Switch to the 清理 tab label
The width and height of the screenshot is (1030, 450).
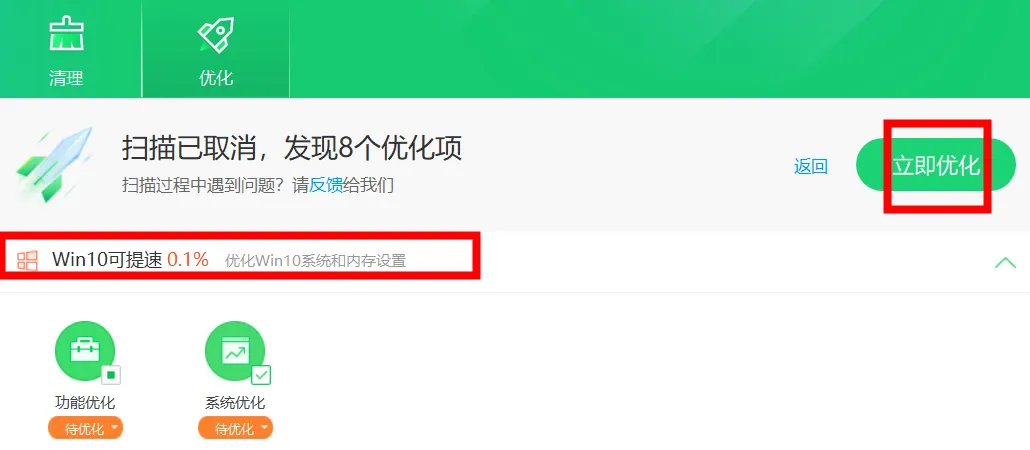[x=66, y=79]
